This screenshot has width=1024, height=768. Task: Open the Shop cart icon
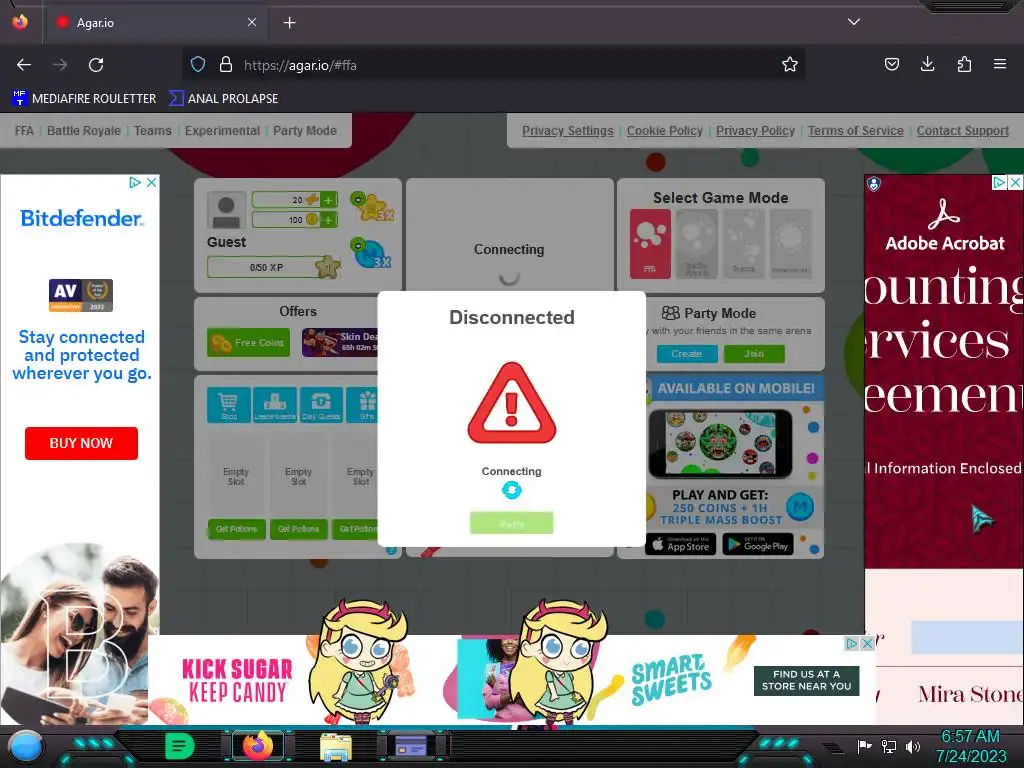click(x=229, y=405)
